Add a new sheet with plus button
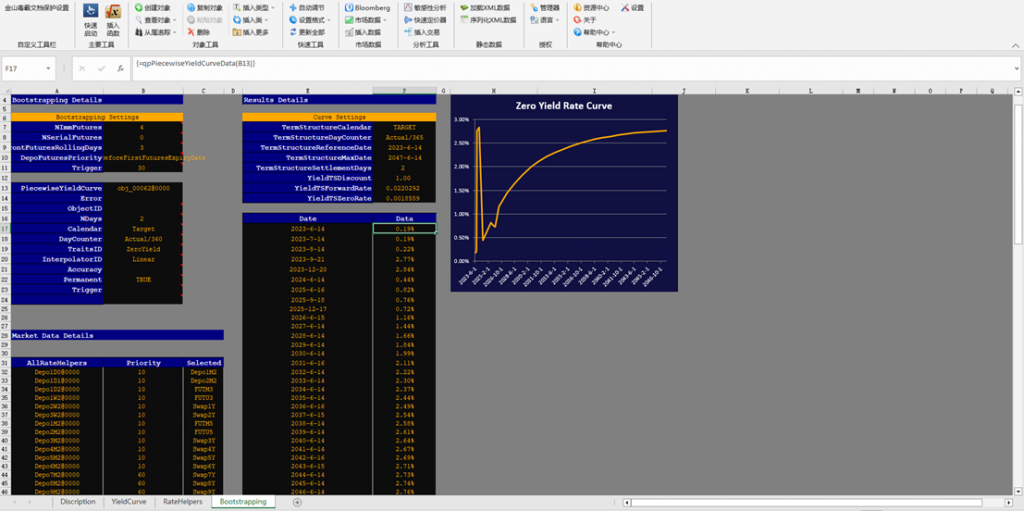The width and height of the screenshot is (1024, 511). click(297, 502)
